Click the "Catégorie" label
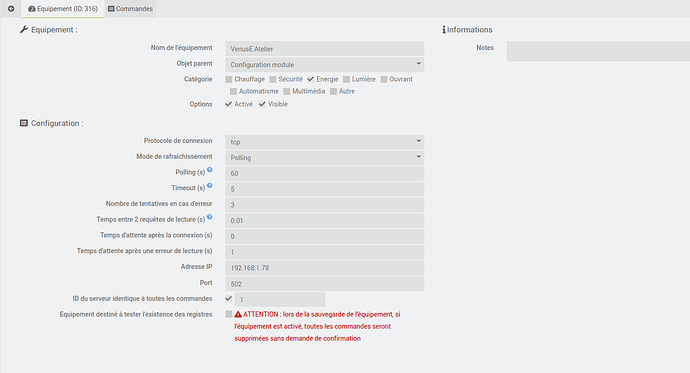 click(198, 79)
